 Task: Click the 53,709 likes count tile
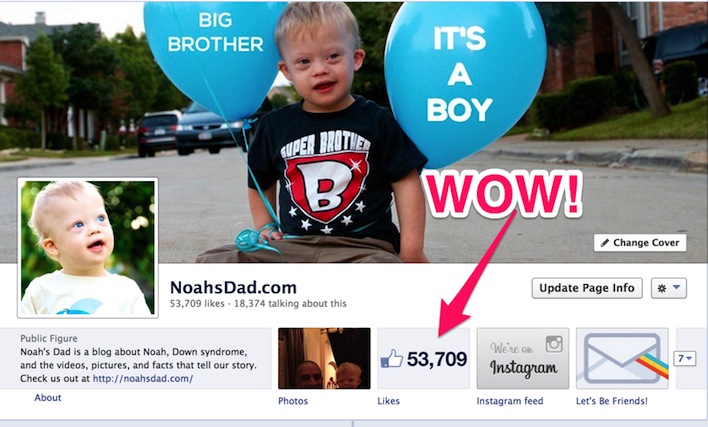[x=424, y=358]
